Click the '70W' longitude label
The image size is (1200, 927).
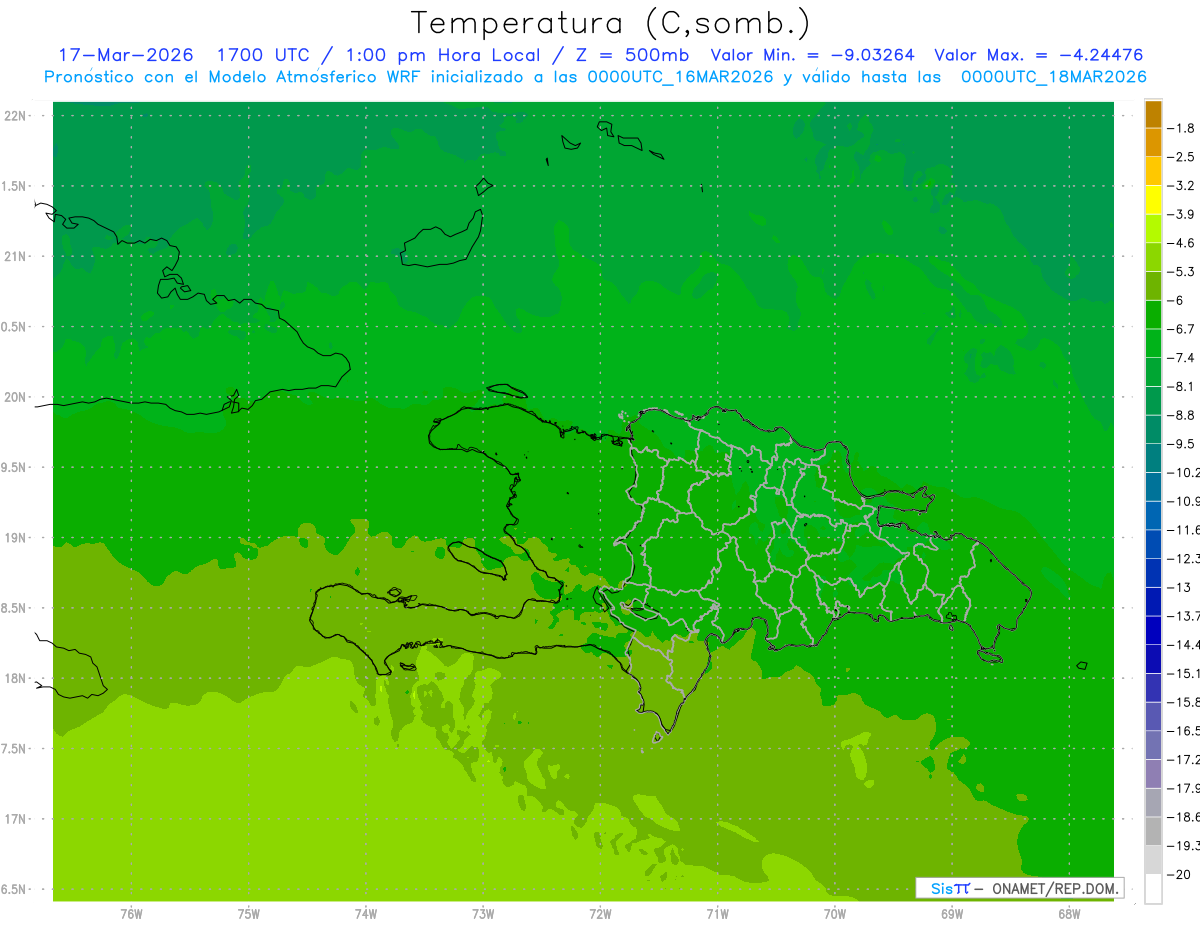(x=835, y=914)
